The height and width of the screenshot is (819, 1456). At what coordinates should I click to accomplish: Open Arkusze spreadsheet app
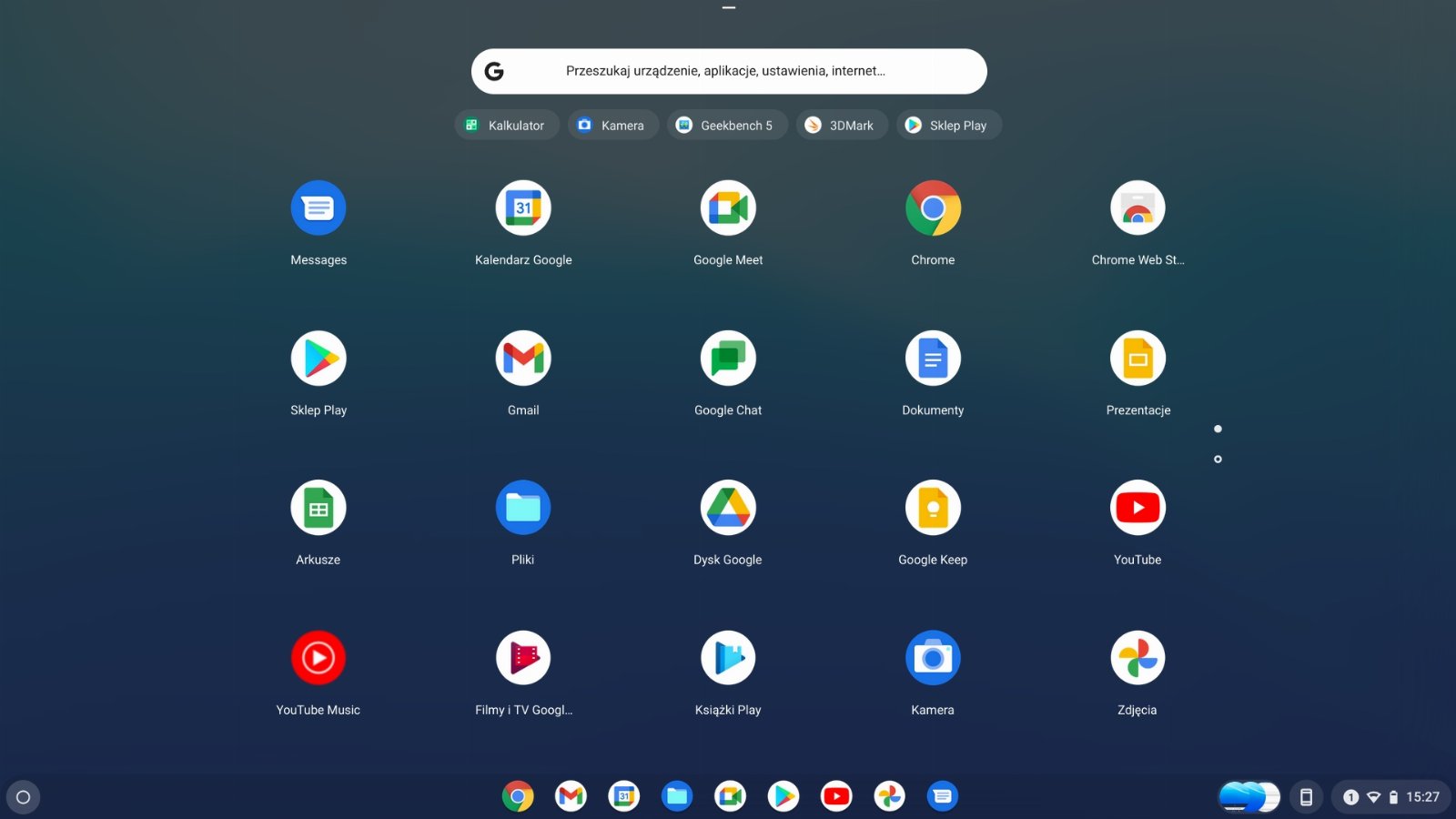(x=318, y=508)
